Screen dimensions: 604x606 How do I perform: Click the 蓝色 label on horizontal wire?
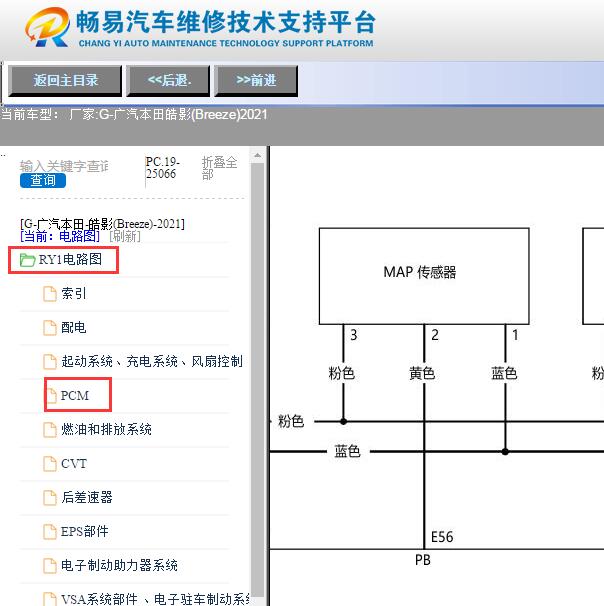tap(347, 451)
